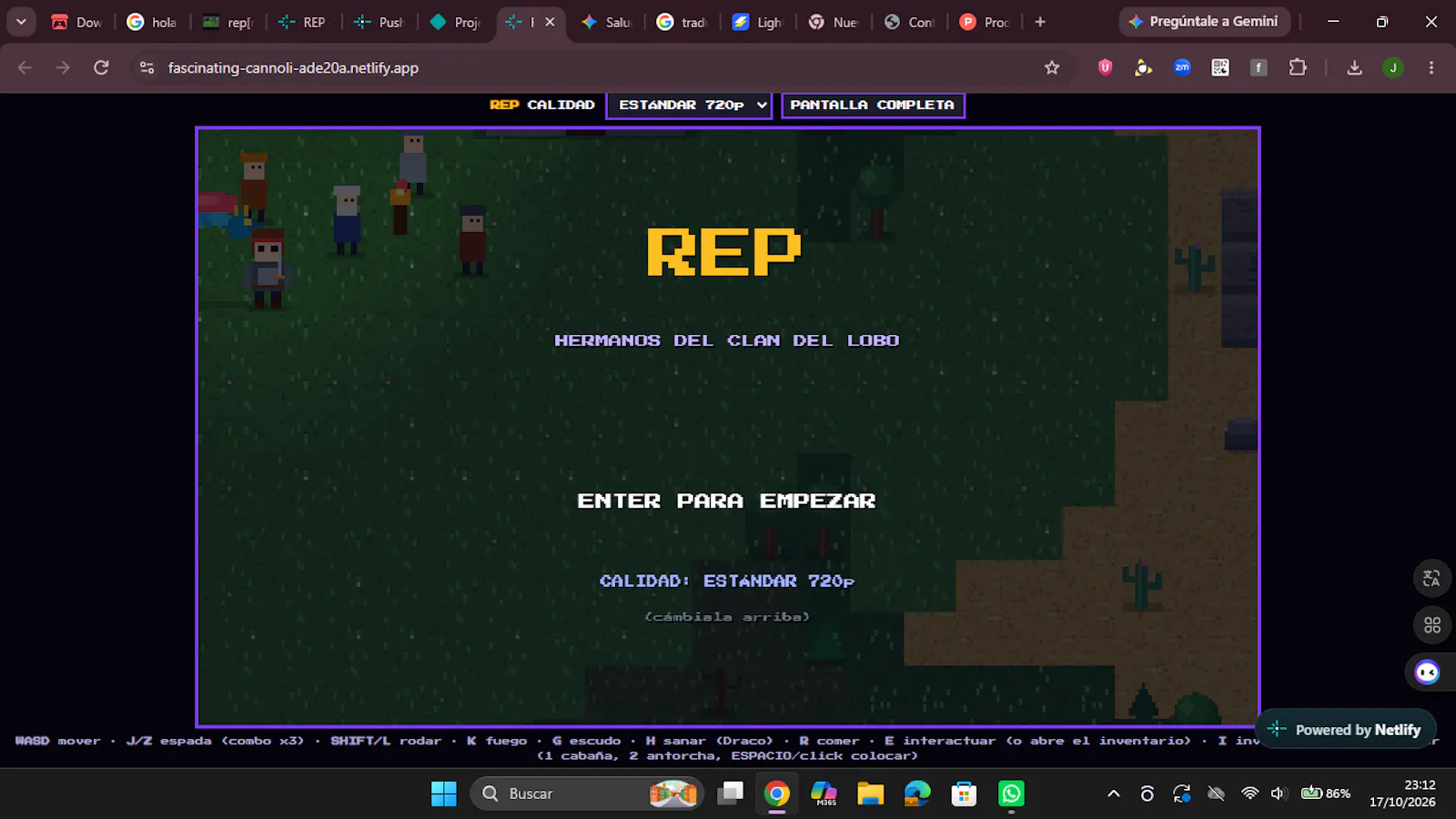Screen dimensions: 1456x819
Task: Close the active REP tab
Action: tap(550, 22)
